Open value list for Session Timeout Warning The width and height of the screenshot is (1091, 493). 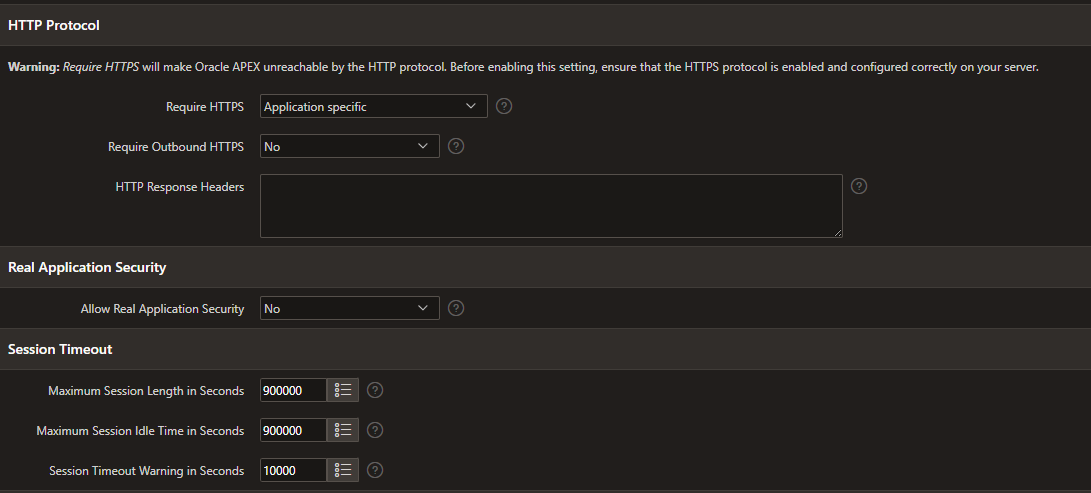[x=343, y=470]
